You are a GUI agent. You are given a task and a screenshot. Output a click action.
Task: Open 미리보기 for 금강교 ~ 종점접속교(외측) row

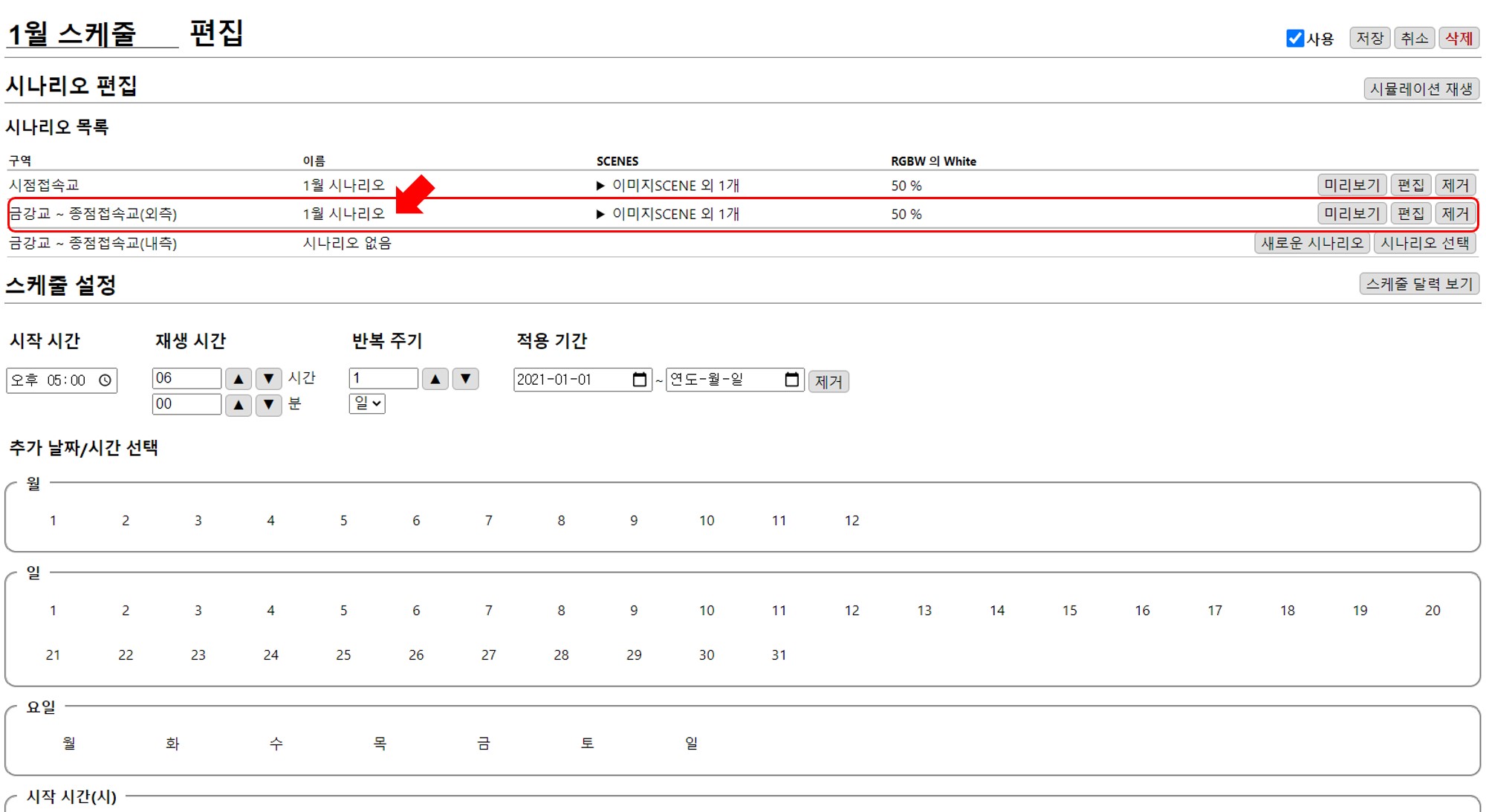[1352, 214]
